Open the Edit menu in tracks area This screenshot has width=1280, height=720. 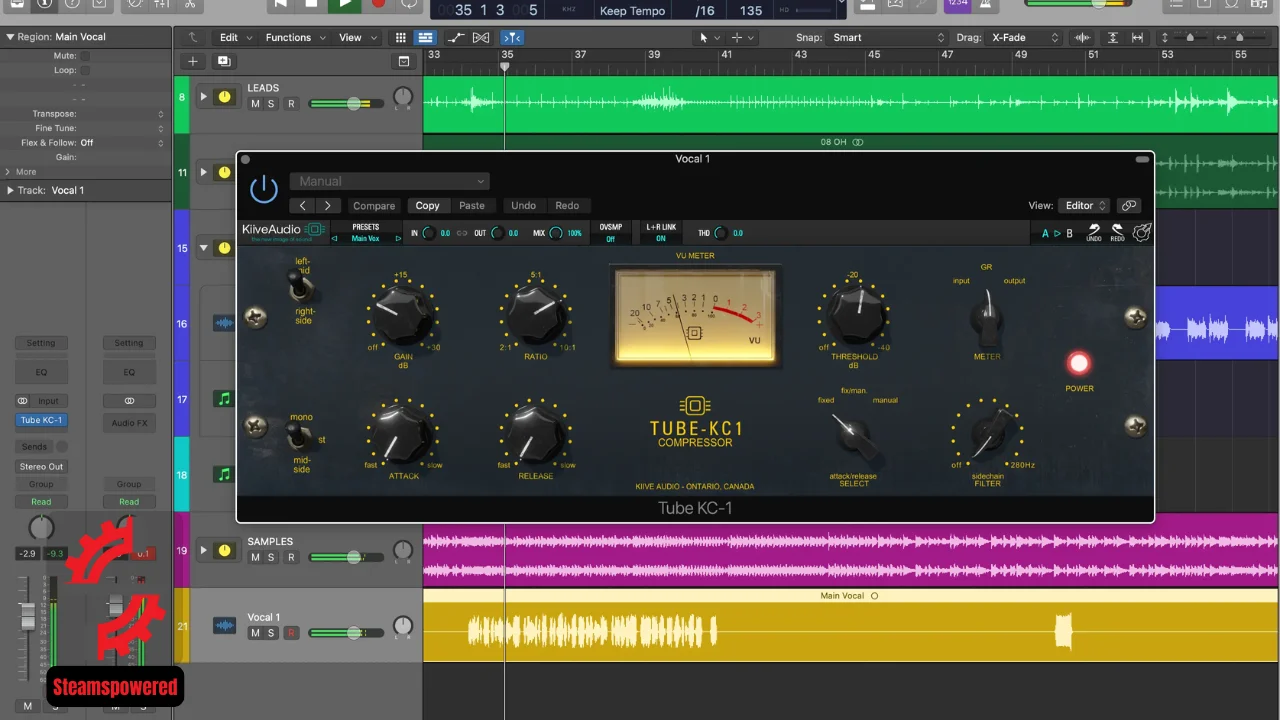[235, 38]
